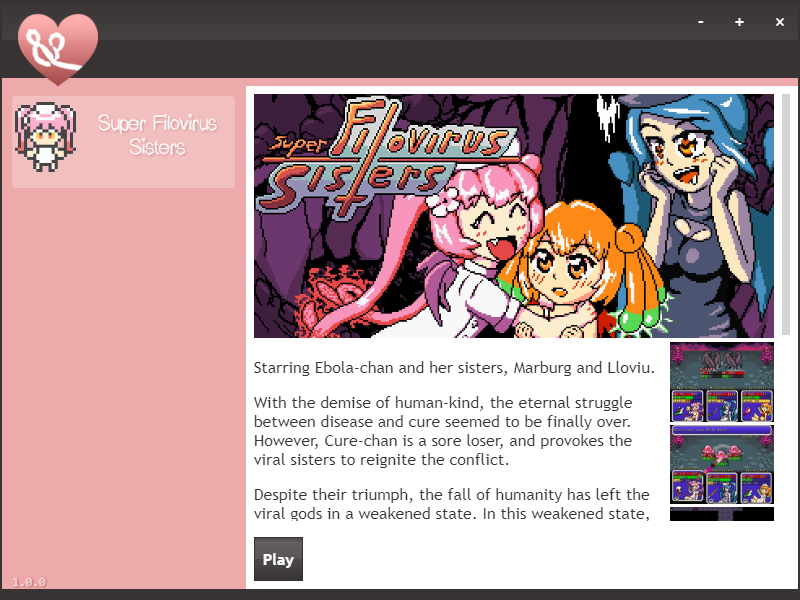
Task: Minimize the launcher with the dash icon
Action: (701, 22)
